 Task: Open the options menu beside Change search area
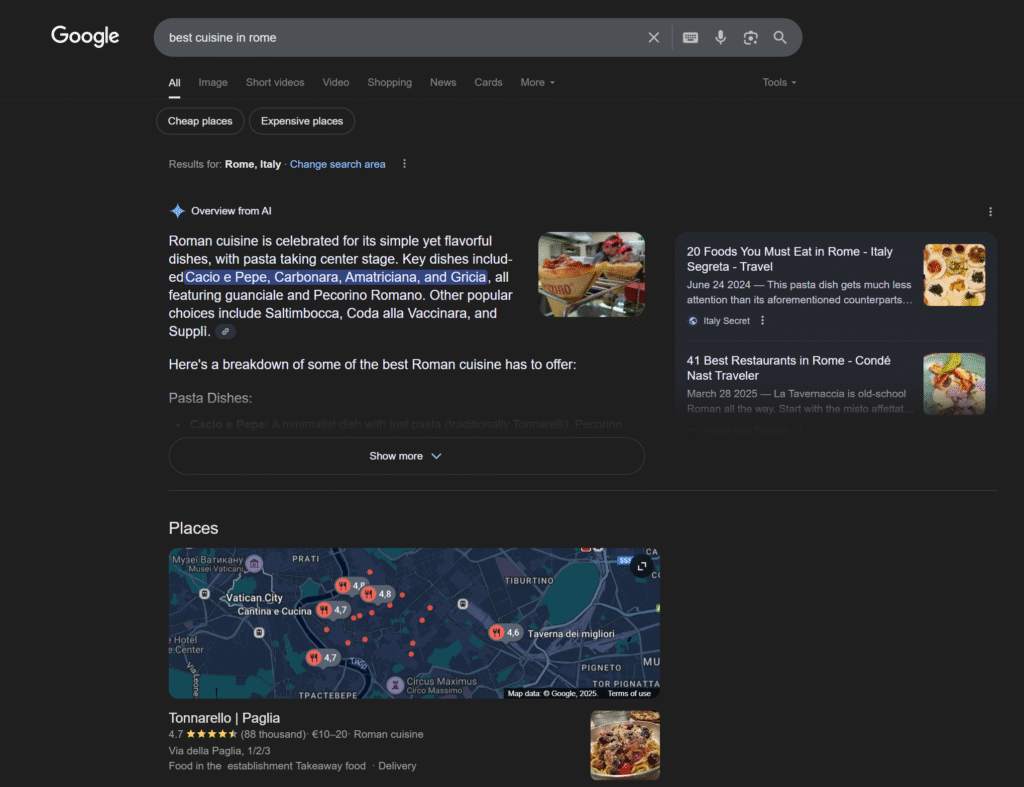[404, 164]
